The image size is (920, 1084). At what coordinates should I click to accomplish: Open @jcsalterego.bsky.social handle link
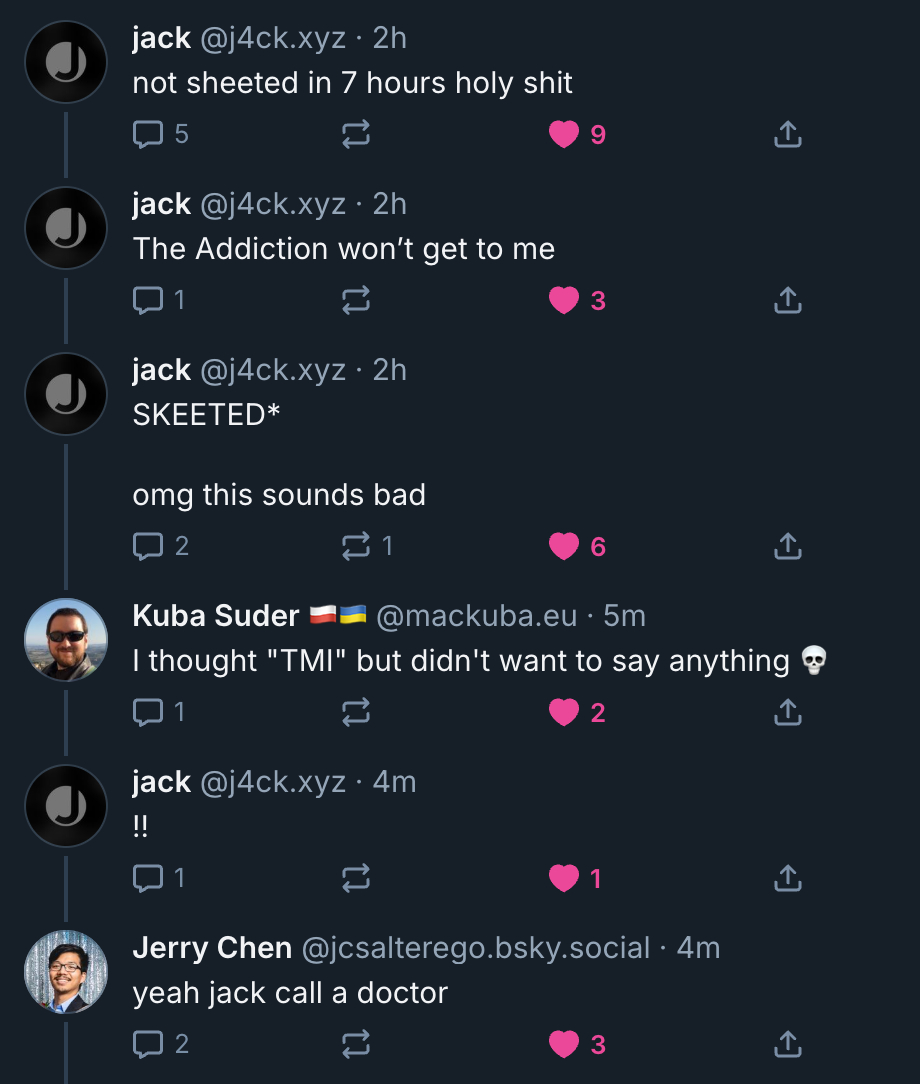pyautogui.click(x=476, y=948)
